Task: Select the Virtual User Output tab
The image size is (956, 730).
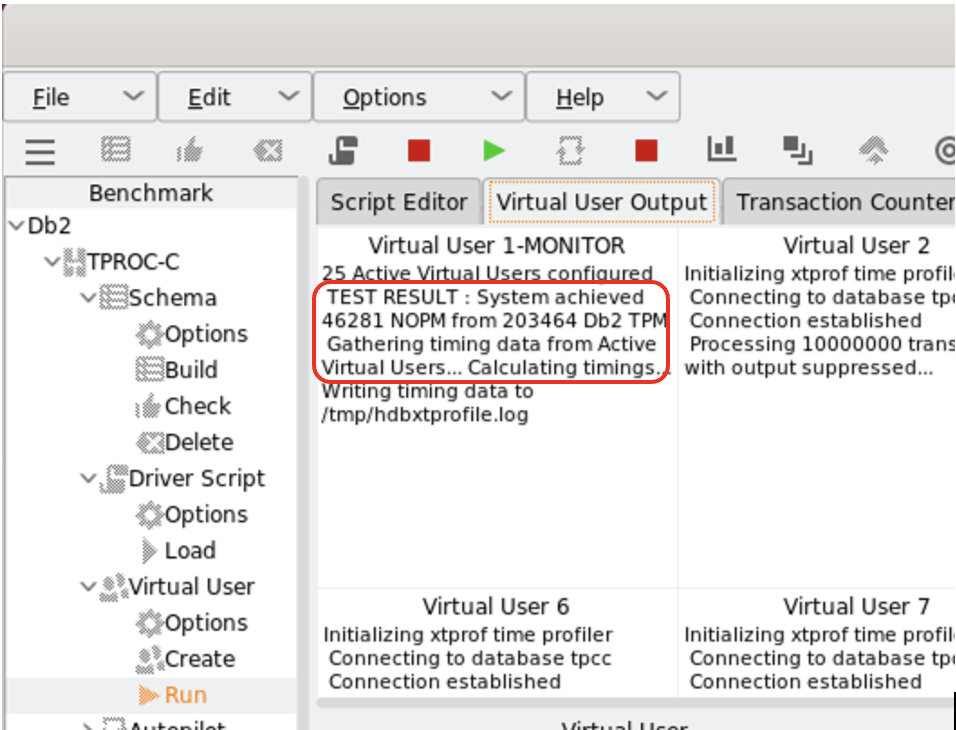Action: point(601,202)
